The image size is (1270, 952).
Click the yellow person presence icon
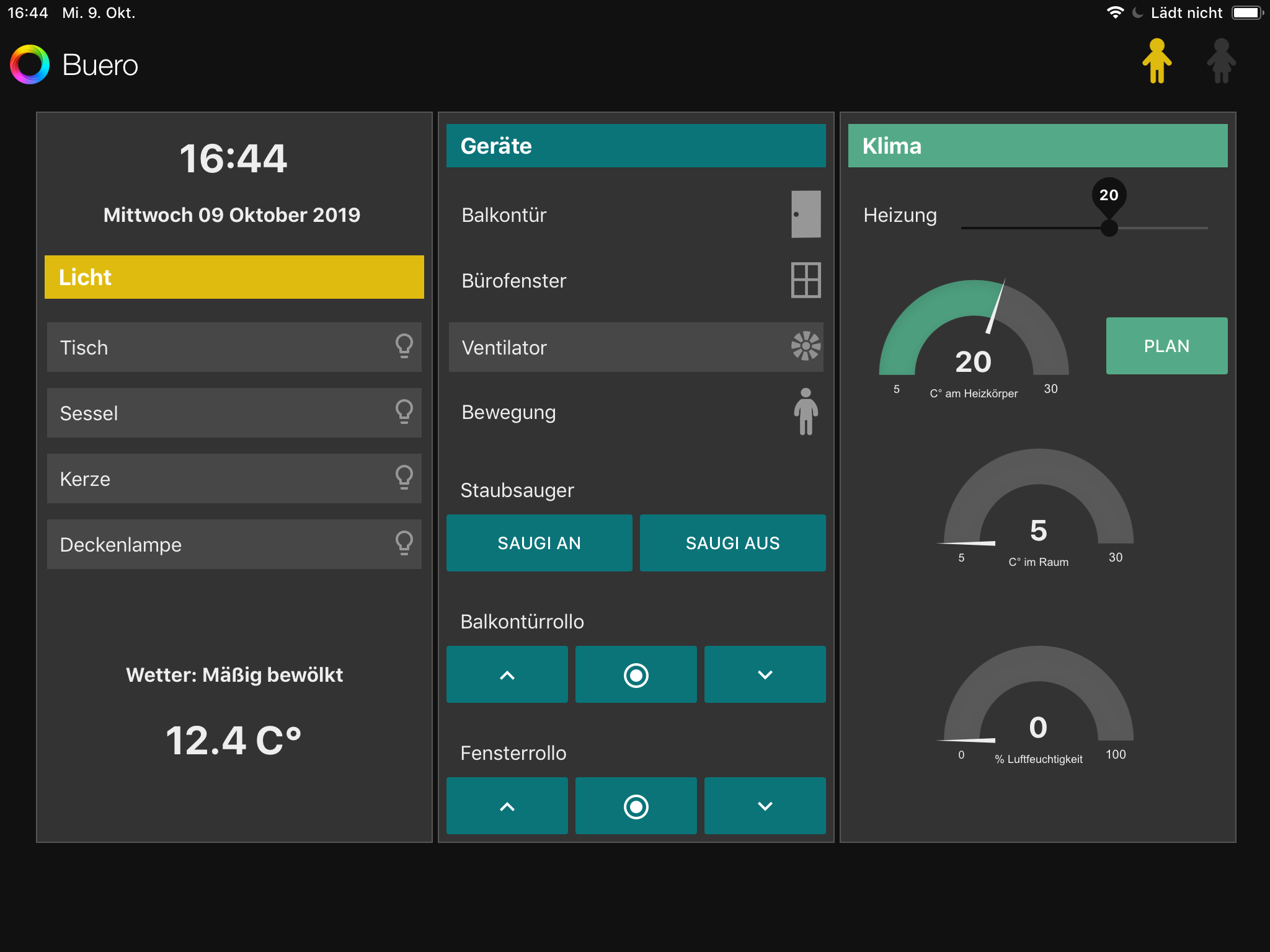[1157, 61]
